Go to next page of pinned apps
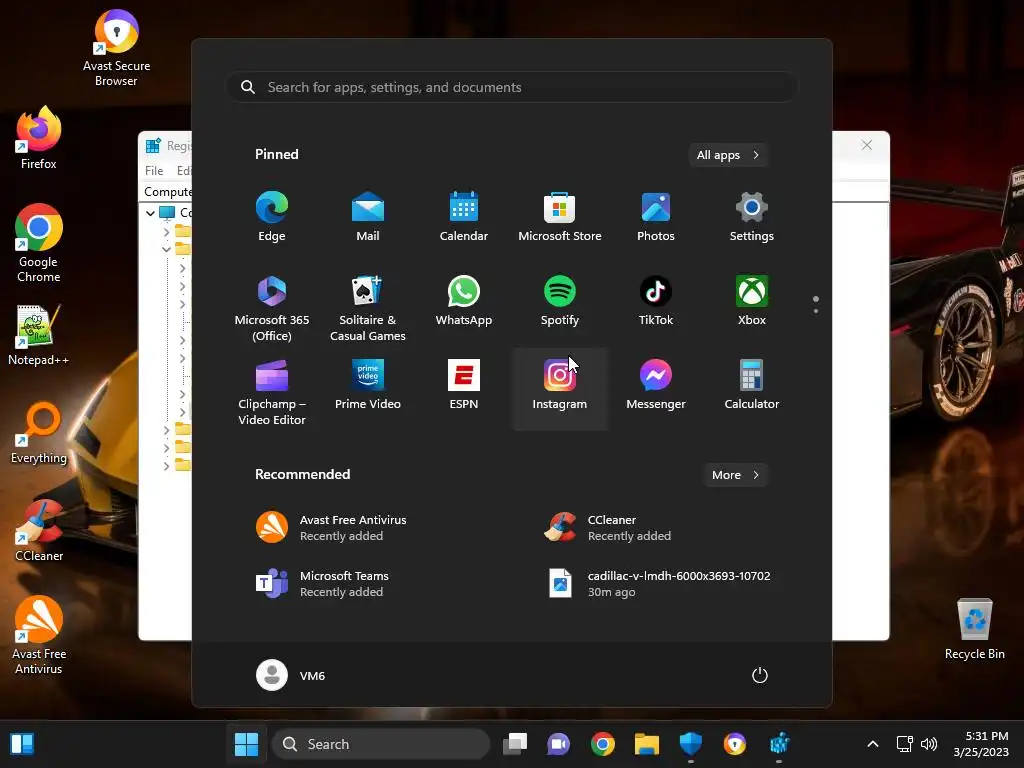This screenshot has width=1024, height=768. (816, 310)
